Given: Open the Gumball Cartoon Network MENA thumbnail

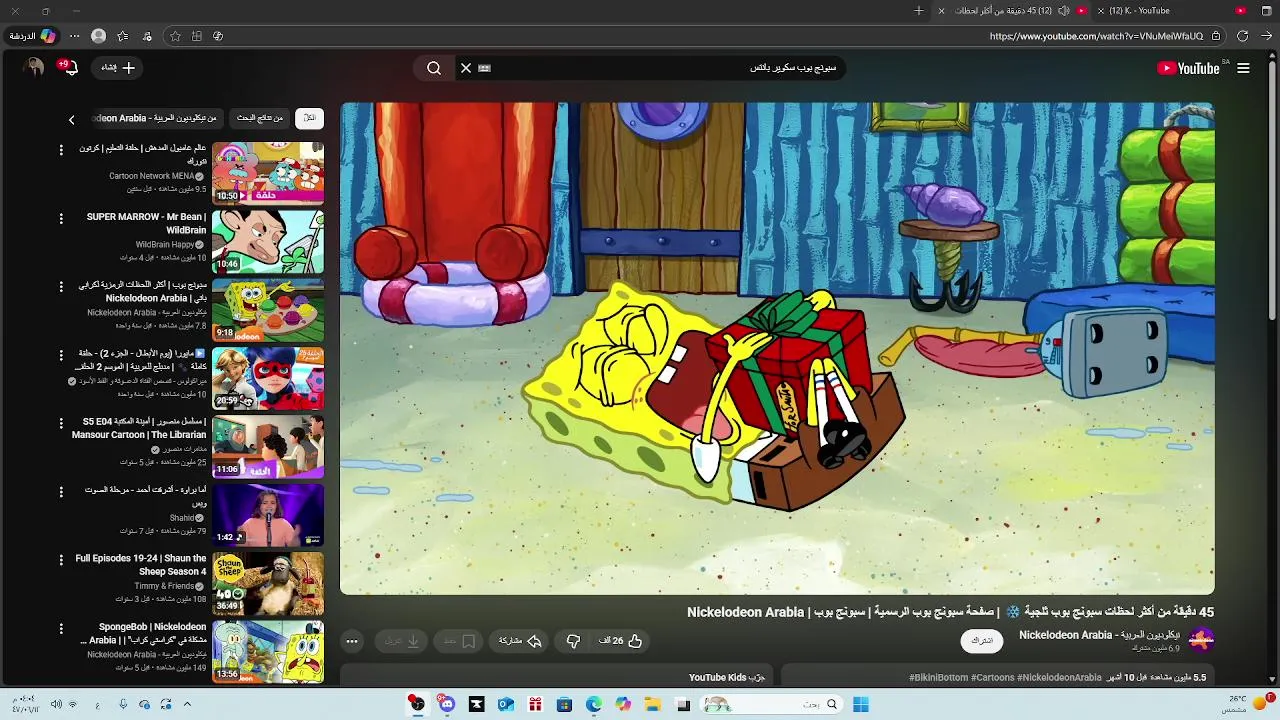Looking at the screenshot, I should pos(268,172).
